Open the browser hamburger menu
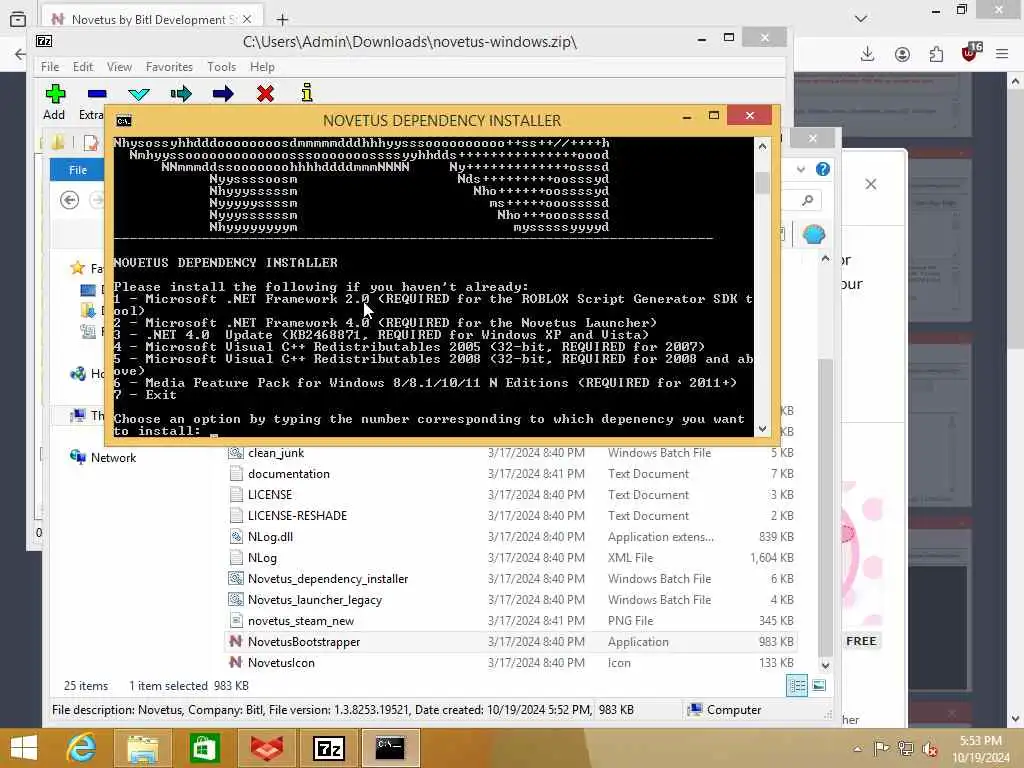The image size is (1024, 768). pyautogui.click(x=1002, y=54)
